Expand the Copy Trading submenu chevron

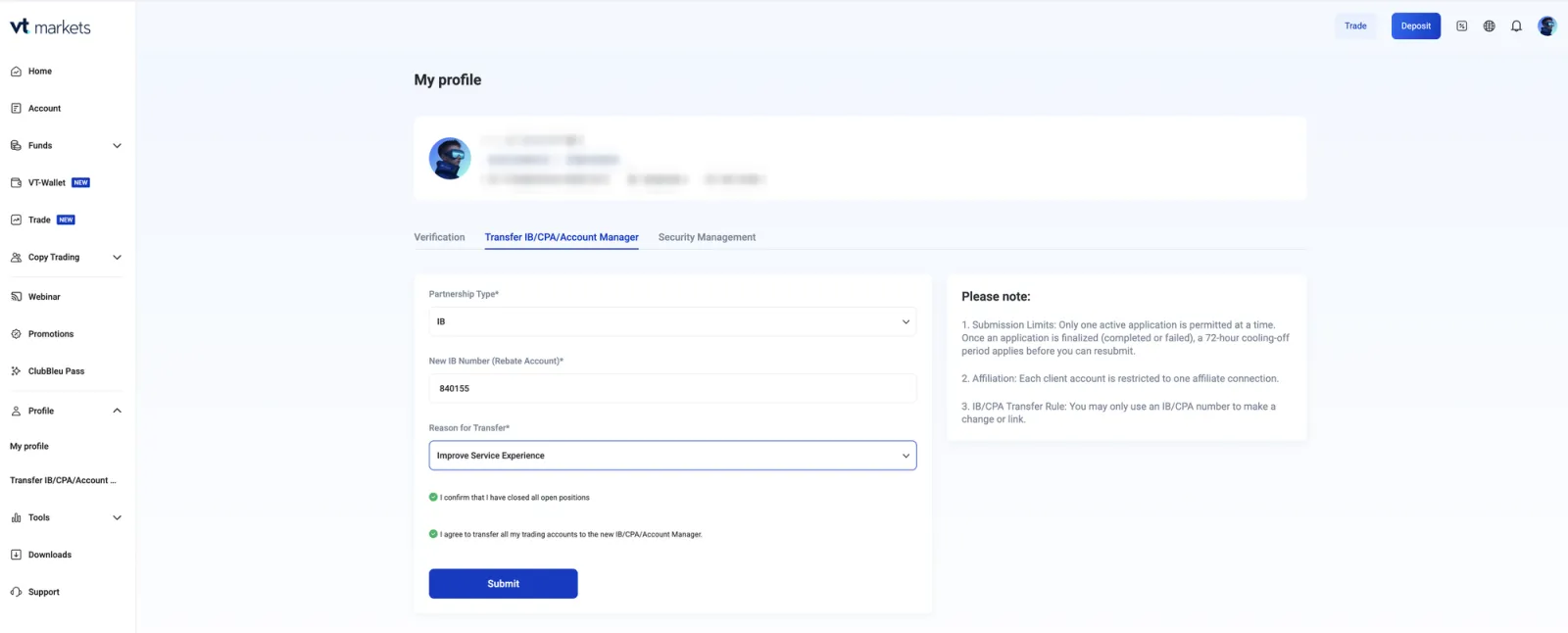click(117, 258)
